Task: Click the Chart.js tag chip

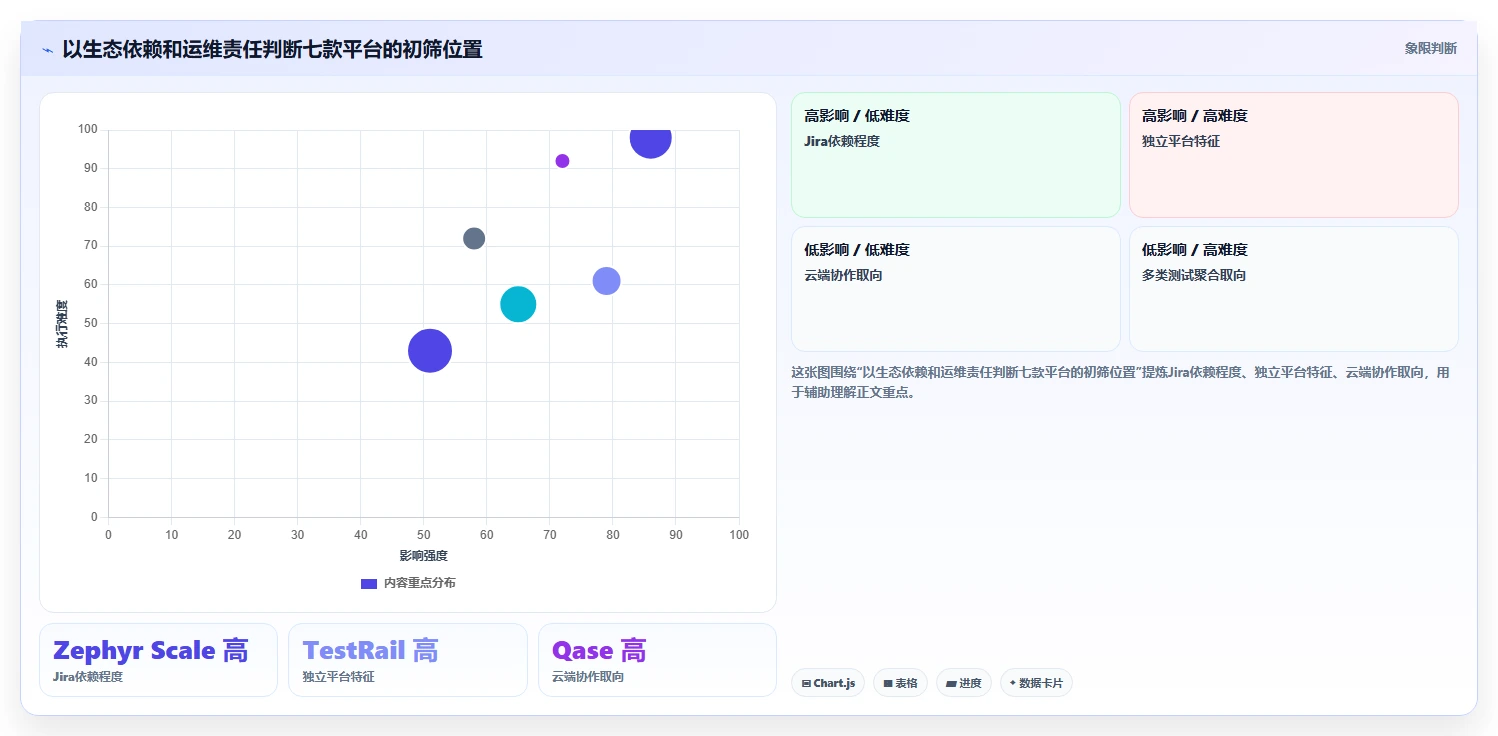Action: pos(828,683)
